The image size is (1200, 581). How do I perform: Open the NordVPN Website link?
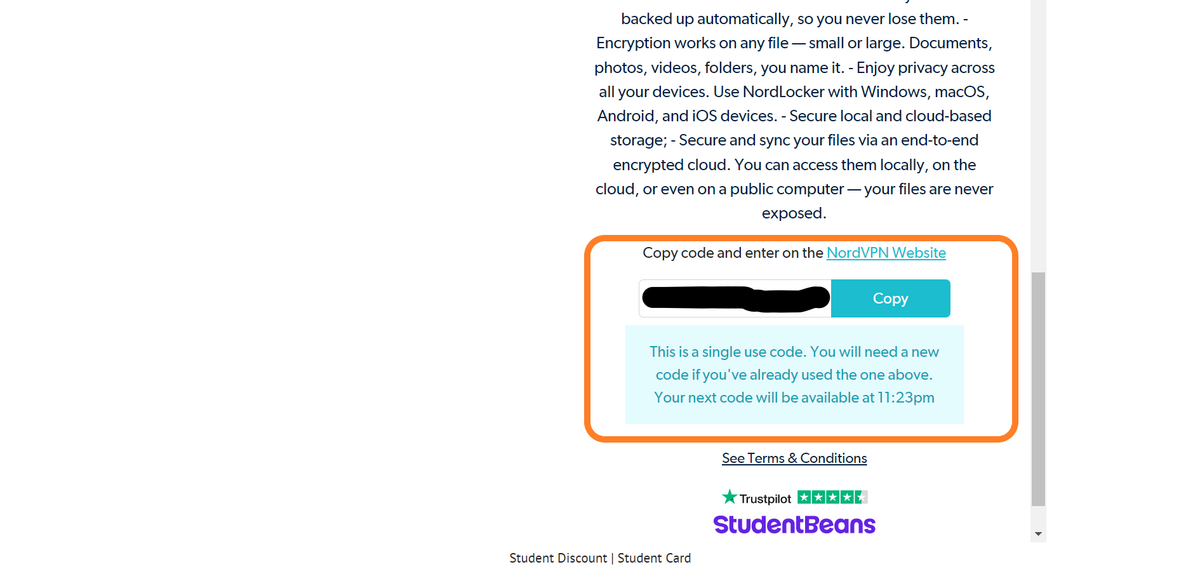click(x=886, y=253)
